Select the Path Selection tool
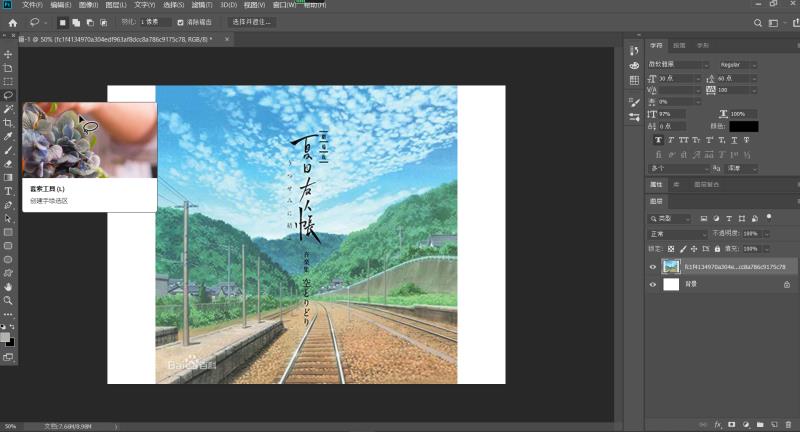This screenshot has width=800, height=432. click(8, 218)
